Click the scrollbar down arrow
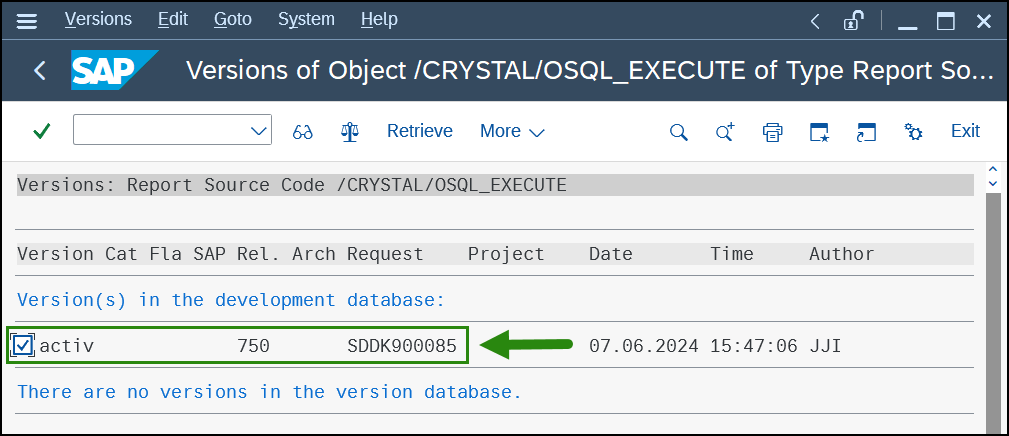 click(x=994, y=184)
